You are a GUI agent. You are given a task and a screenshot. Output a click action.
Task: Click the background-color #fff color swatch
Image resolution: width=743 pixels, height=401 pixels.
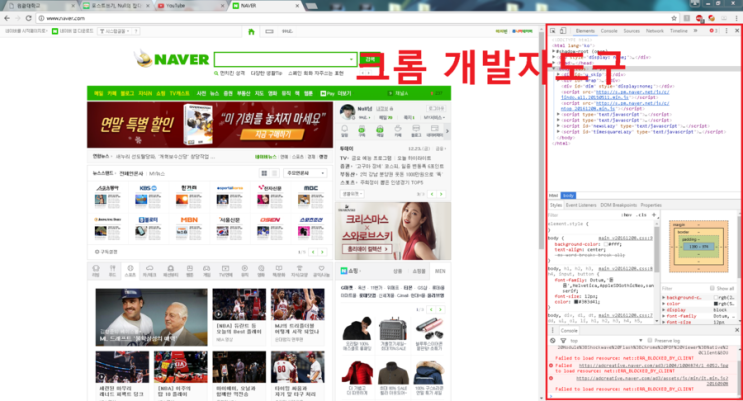pyautogui.click(x=606, y=244)
